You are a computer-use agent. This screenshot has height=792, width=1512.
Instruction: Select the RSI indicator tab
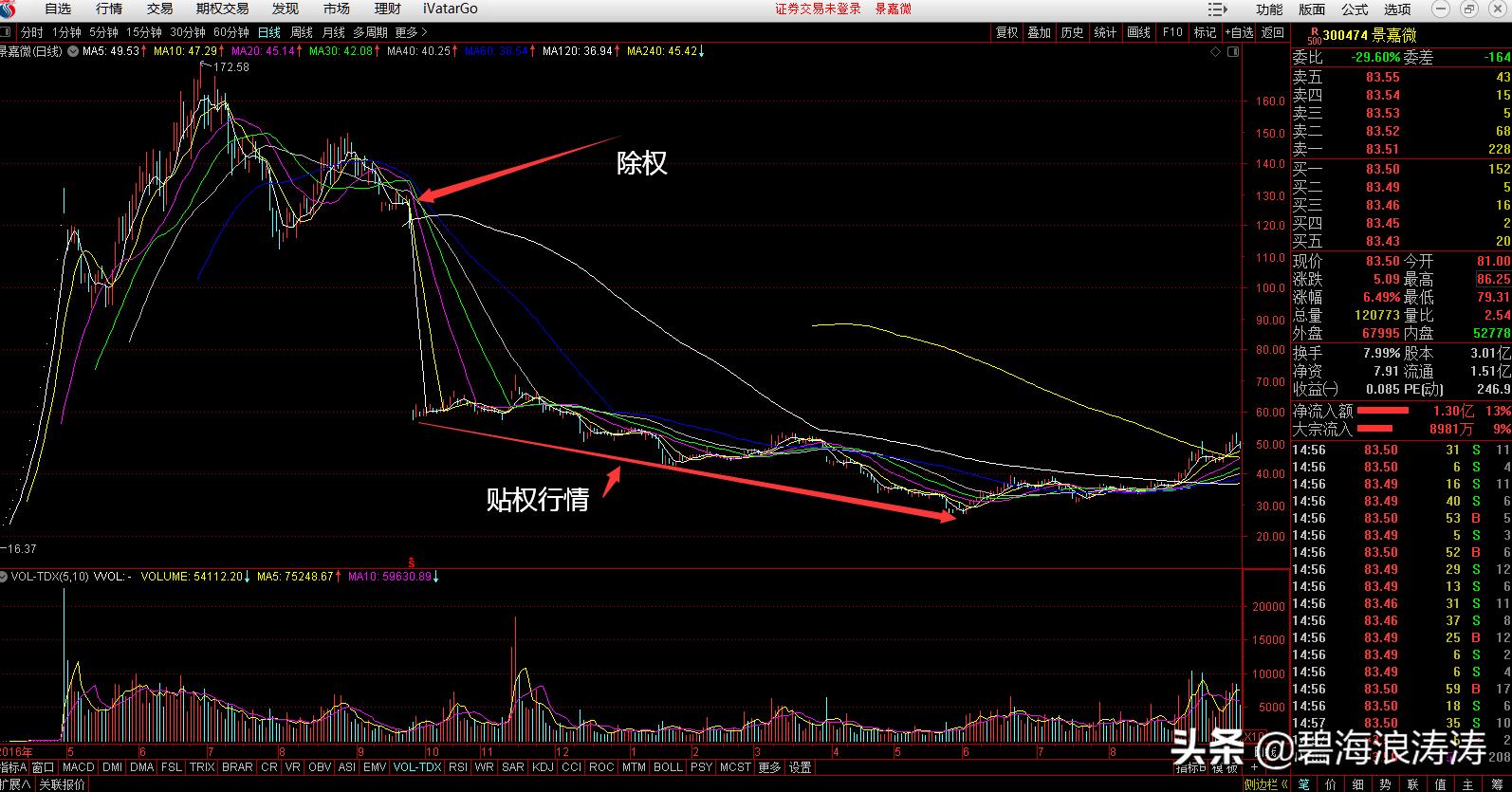pyautogui.click(x=458, y=767)
